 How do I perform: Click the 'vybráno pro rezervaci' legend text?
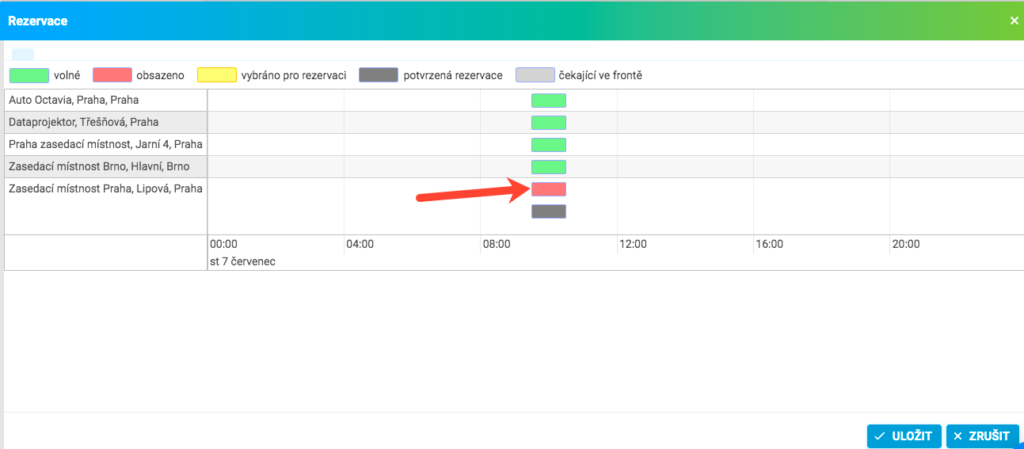click(293, 76)
